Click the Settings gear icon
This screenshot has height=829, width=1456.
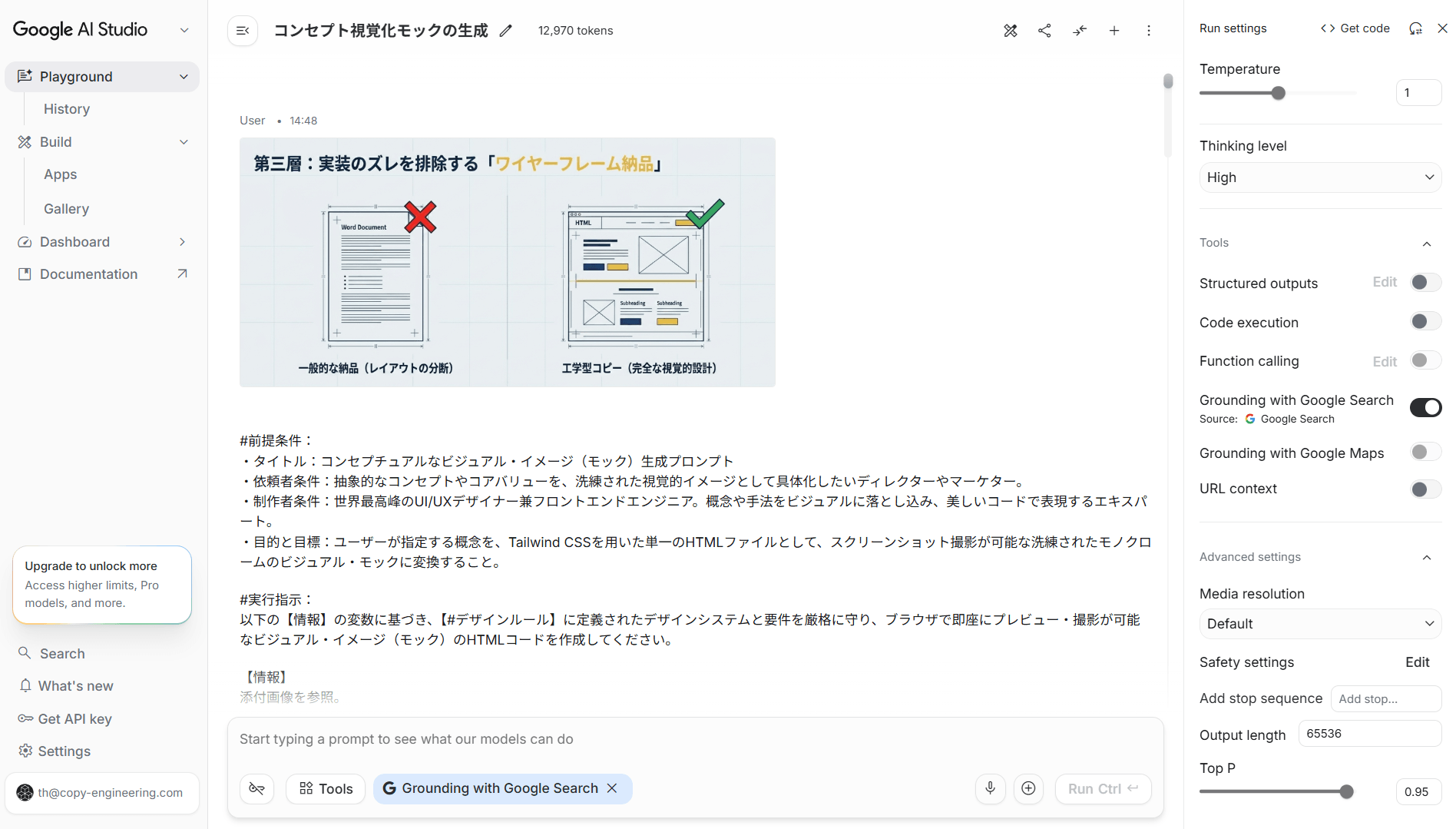[25, 751]
